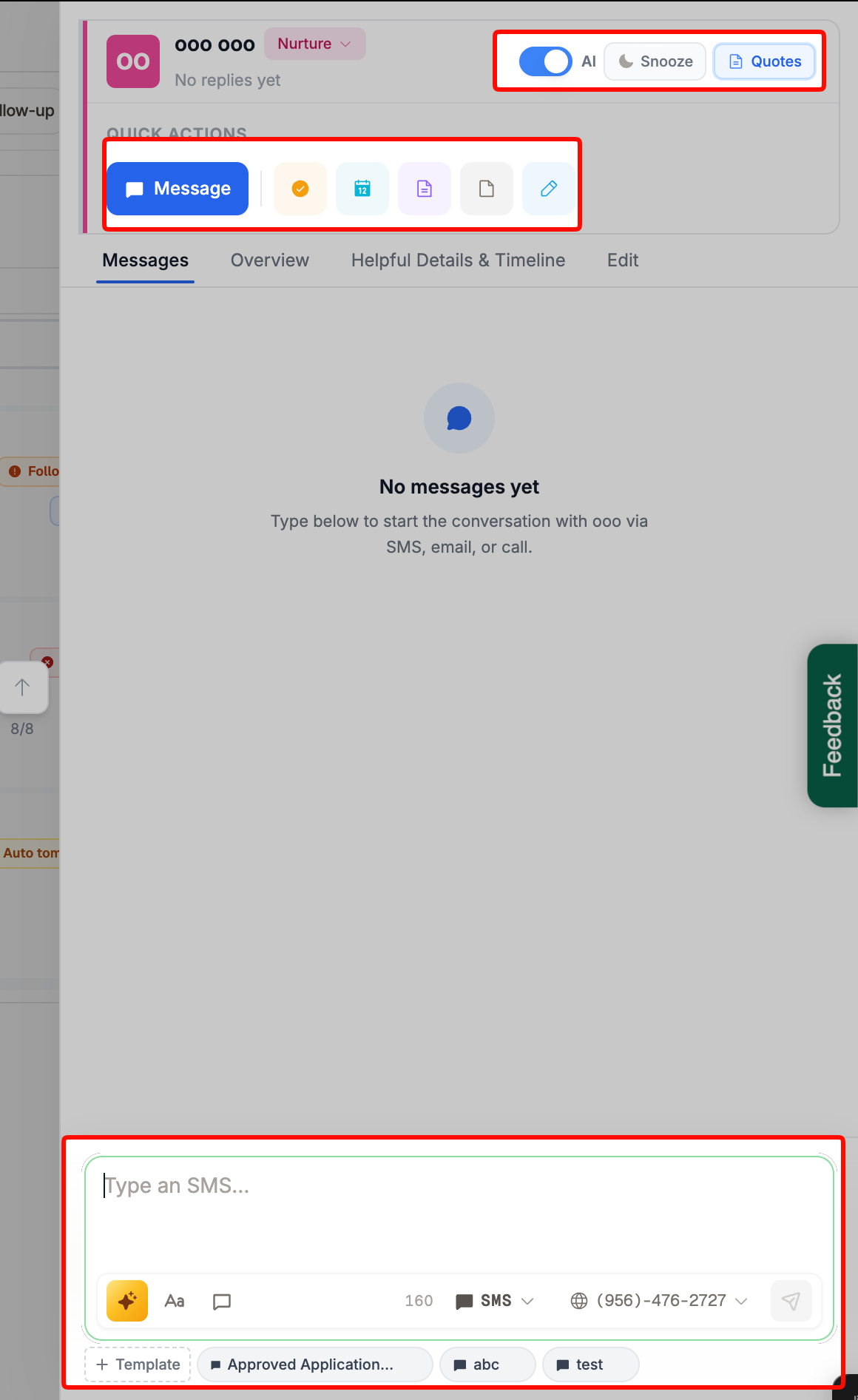Click the blue Message quick action

[x=178, y=189]
